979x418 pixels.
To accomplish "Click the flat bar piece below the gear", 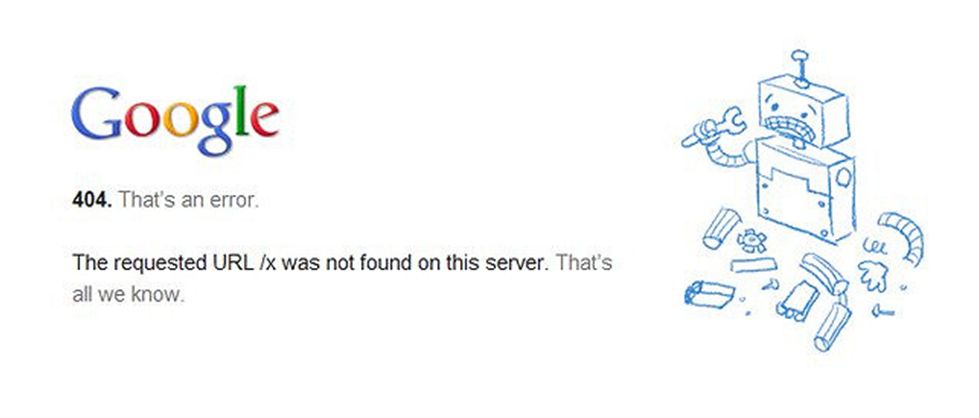I will pyautogui.click(x=754, y=265).
